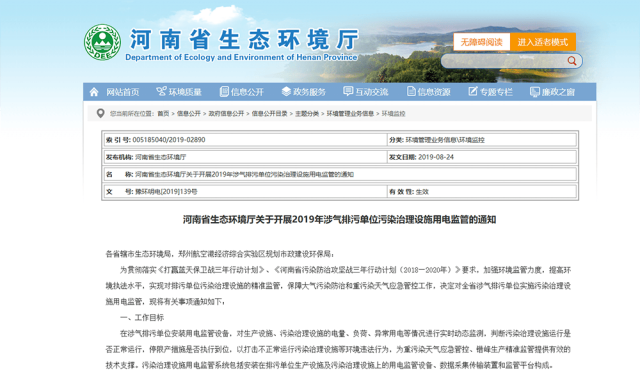Click index number 005185040/2019-02890
This screenshot has height=374, width=640.
169,140
